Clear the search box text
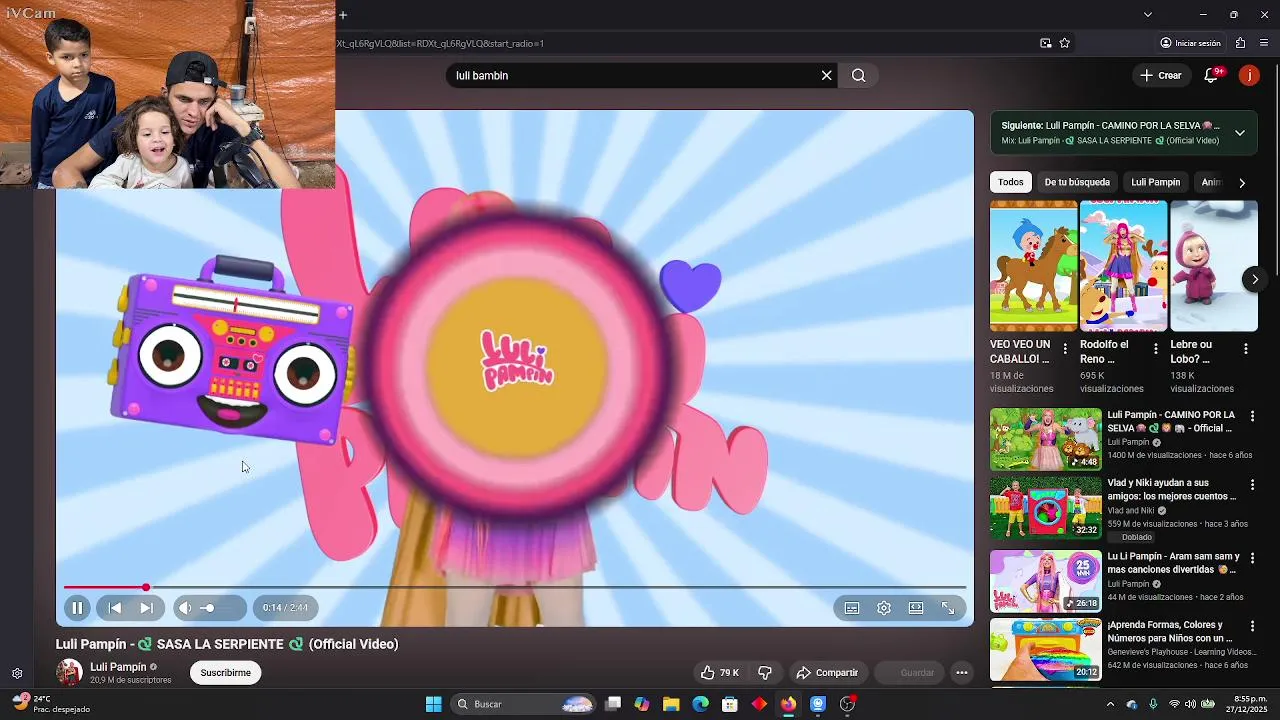The height and width of the screenshot is (720, 1280). click(827, 75)
